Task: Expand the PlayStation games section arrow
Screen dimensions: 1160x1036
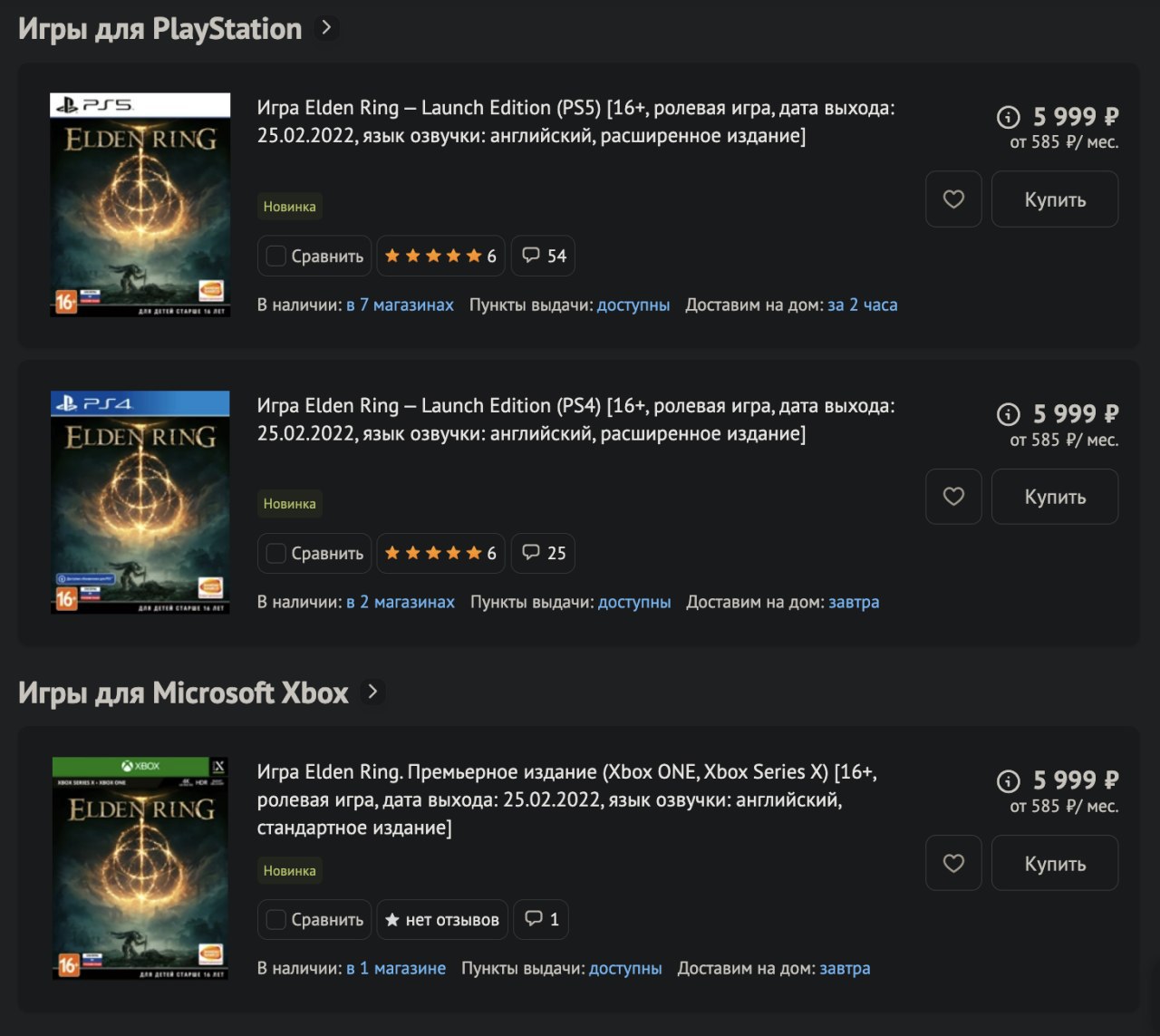Action: [326, 28]
